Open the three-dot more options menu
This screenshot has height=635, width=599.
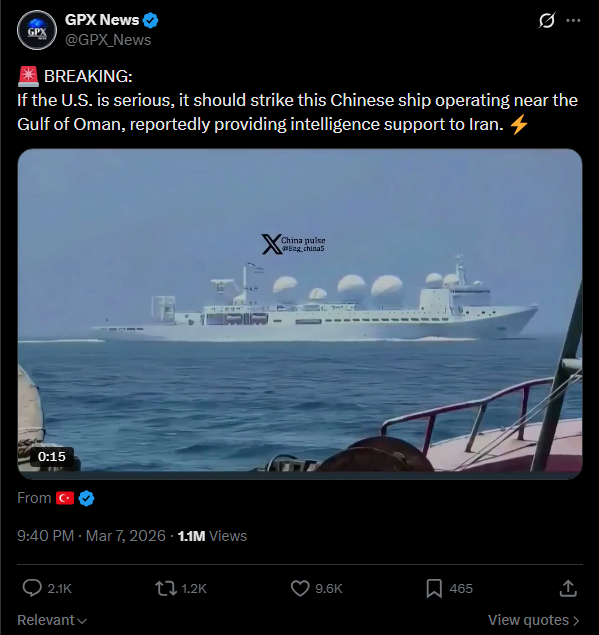click(573, 20)
